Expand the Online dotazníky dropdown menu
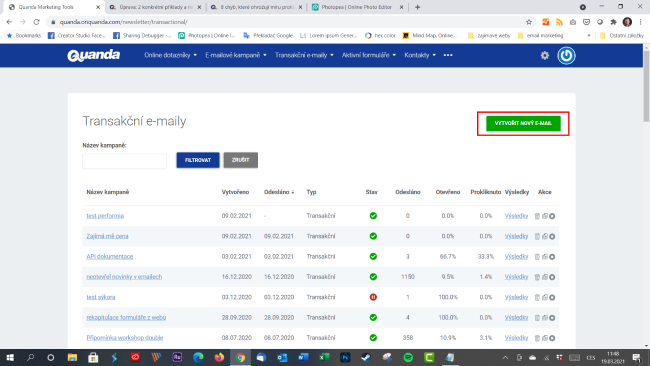Screen dimensions: 650x366 pyautogui.click(x=170, y=55)
